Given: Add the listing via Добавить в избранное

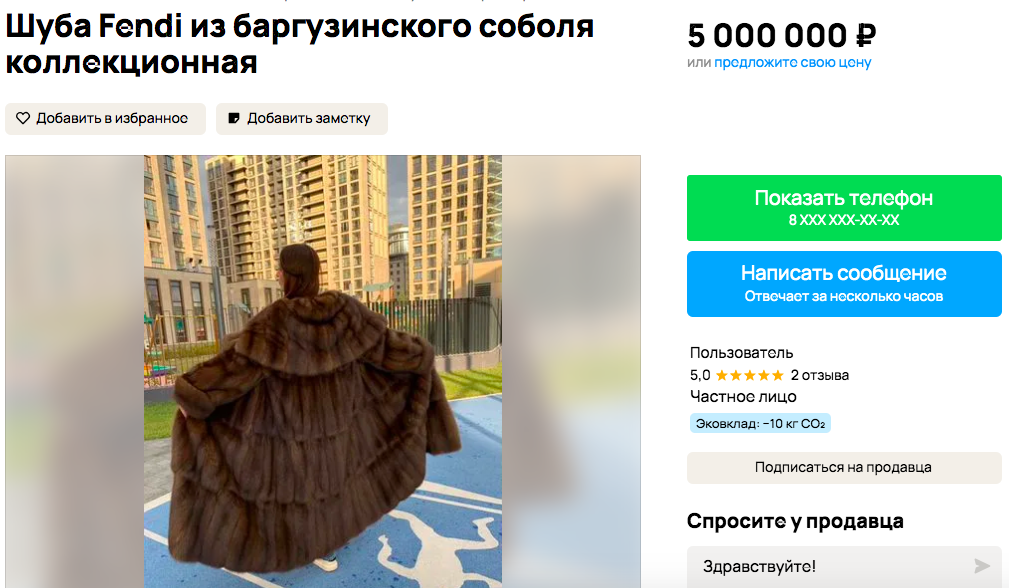Looking at the screenshot, I should [106, 119].
